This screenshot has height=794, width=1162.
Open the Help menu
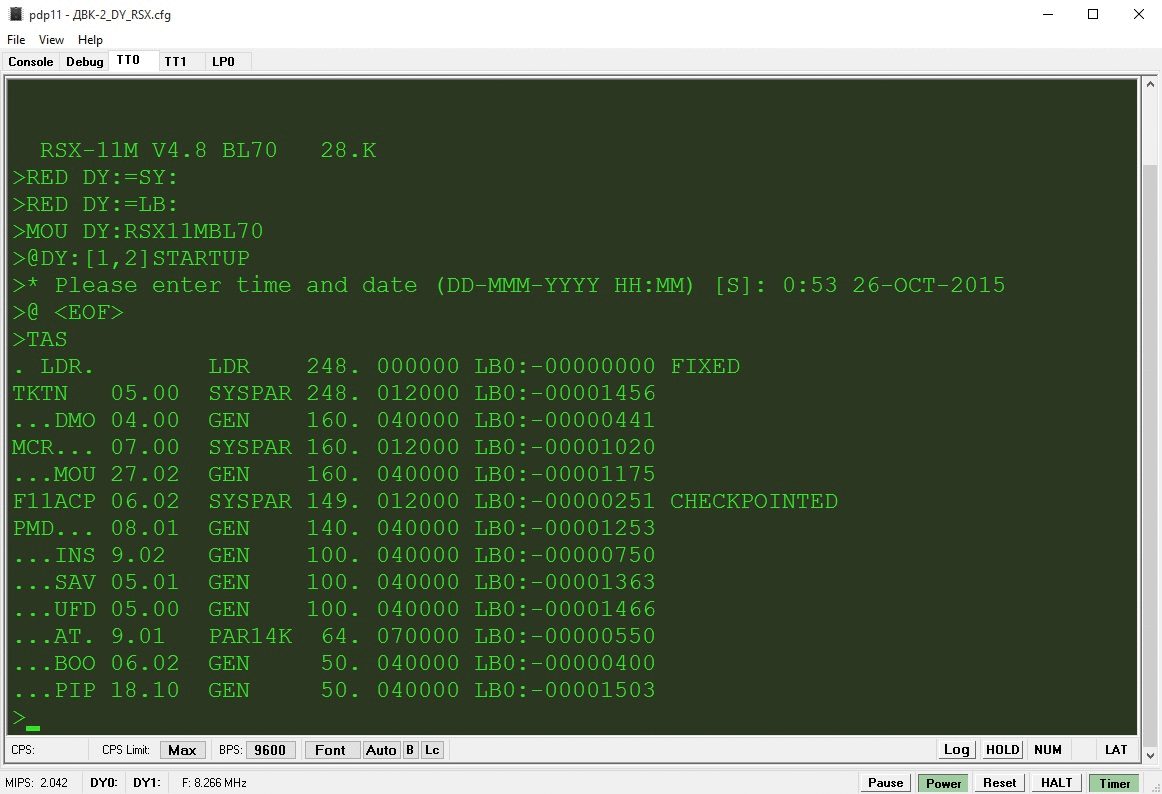(90, 40)
